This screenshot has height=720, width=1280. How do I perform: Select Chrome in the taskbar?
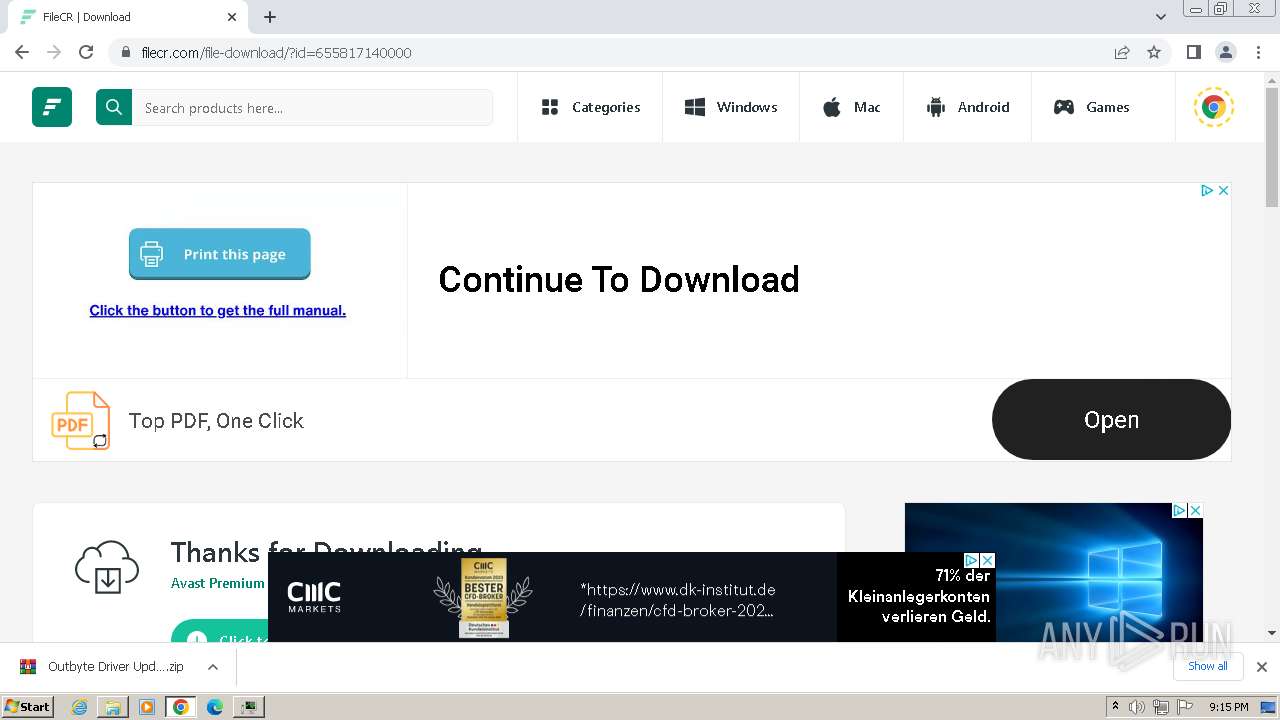click(x=181, y=707)
